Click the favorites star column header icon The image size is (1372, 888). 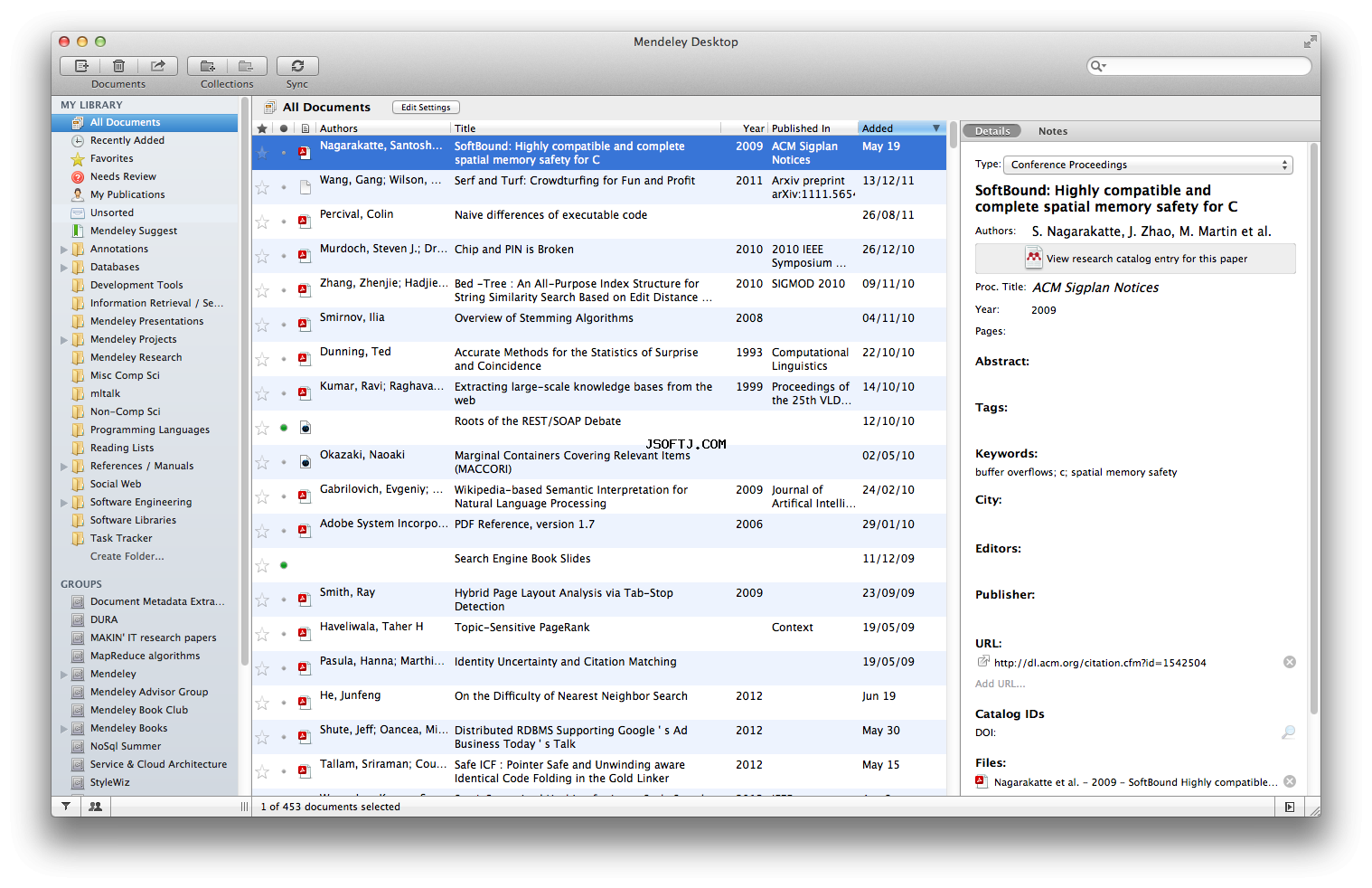click(x=262, y=128)
